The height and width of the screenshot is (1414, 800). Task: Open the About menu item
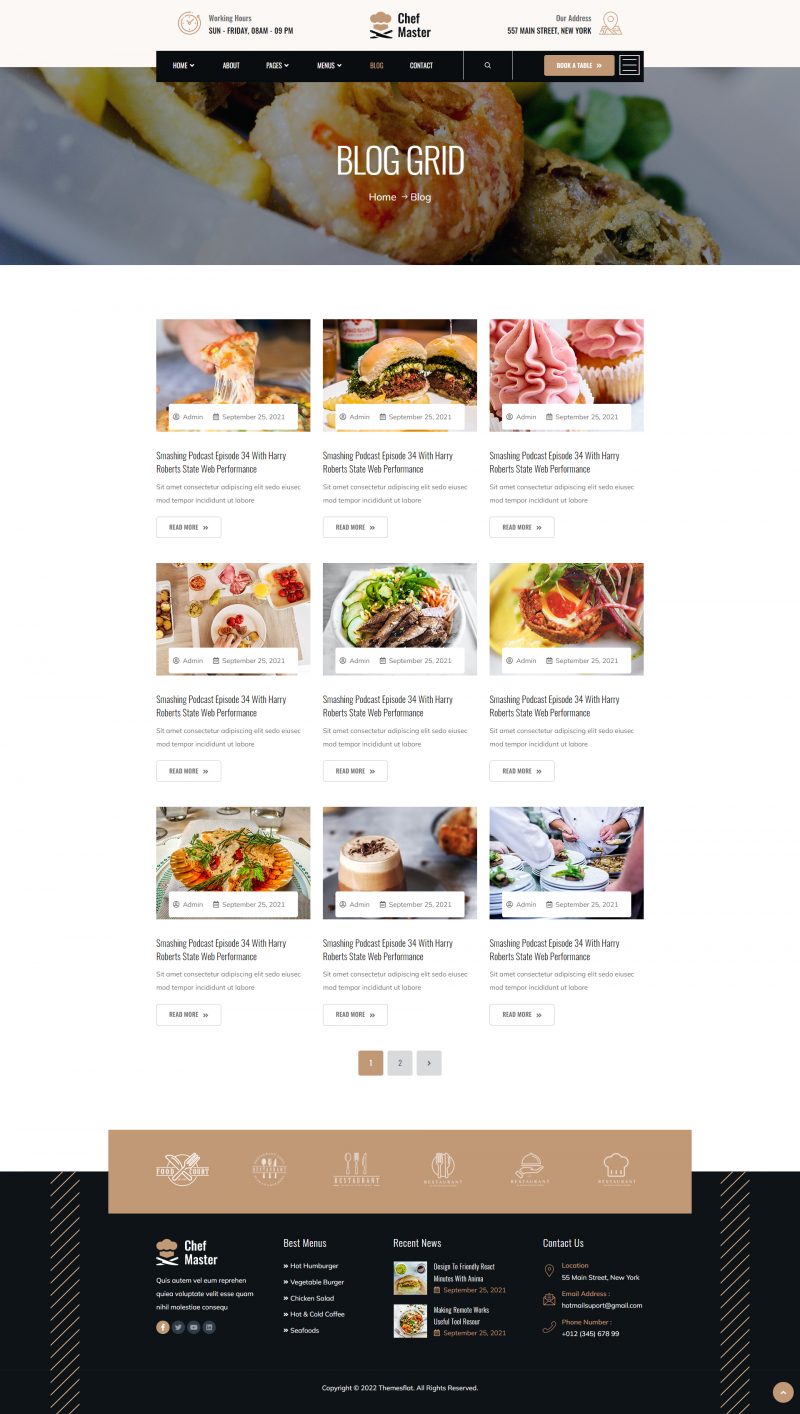point(231,65)
